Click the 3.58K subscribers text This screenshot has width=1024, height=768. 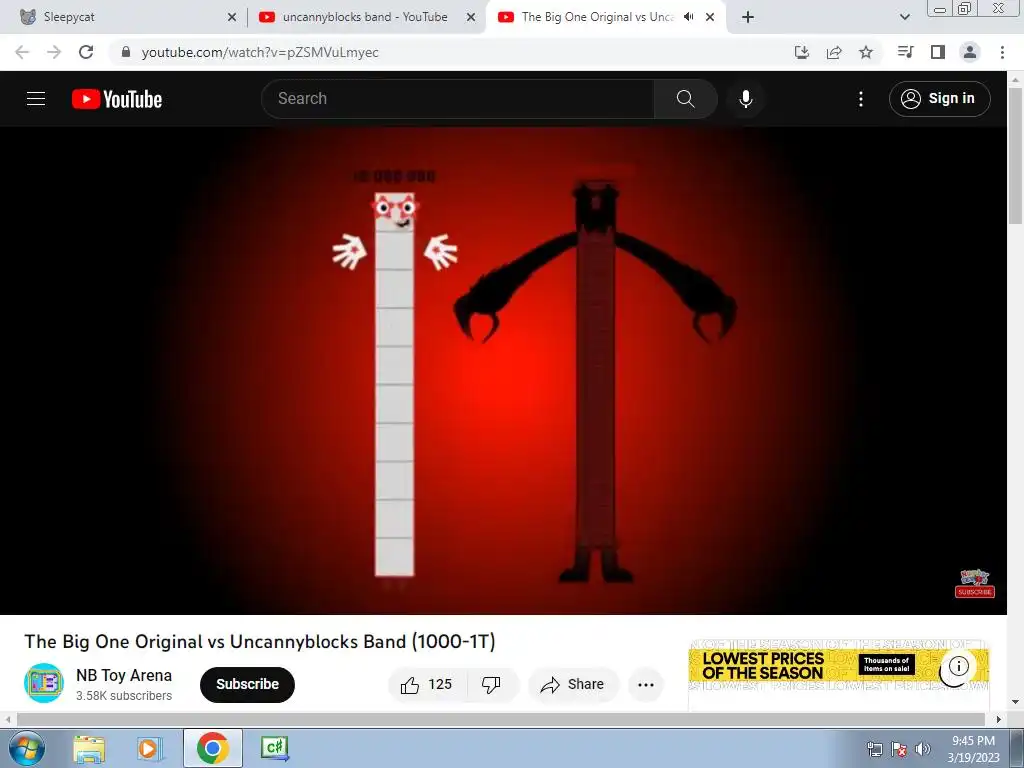pyautogui.click(x=124, y=696)
